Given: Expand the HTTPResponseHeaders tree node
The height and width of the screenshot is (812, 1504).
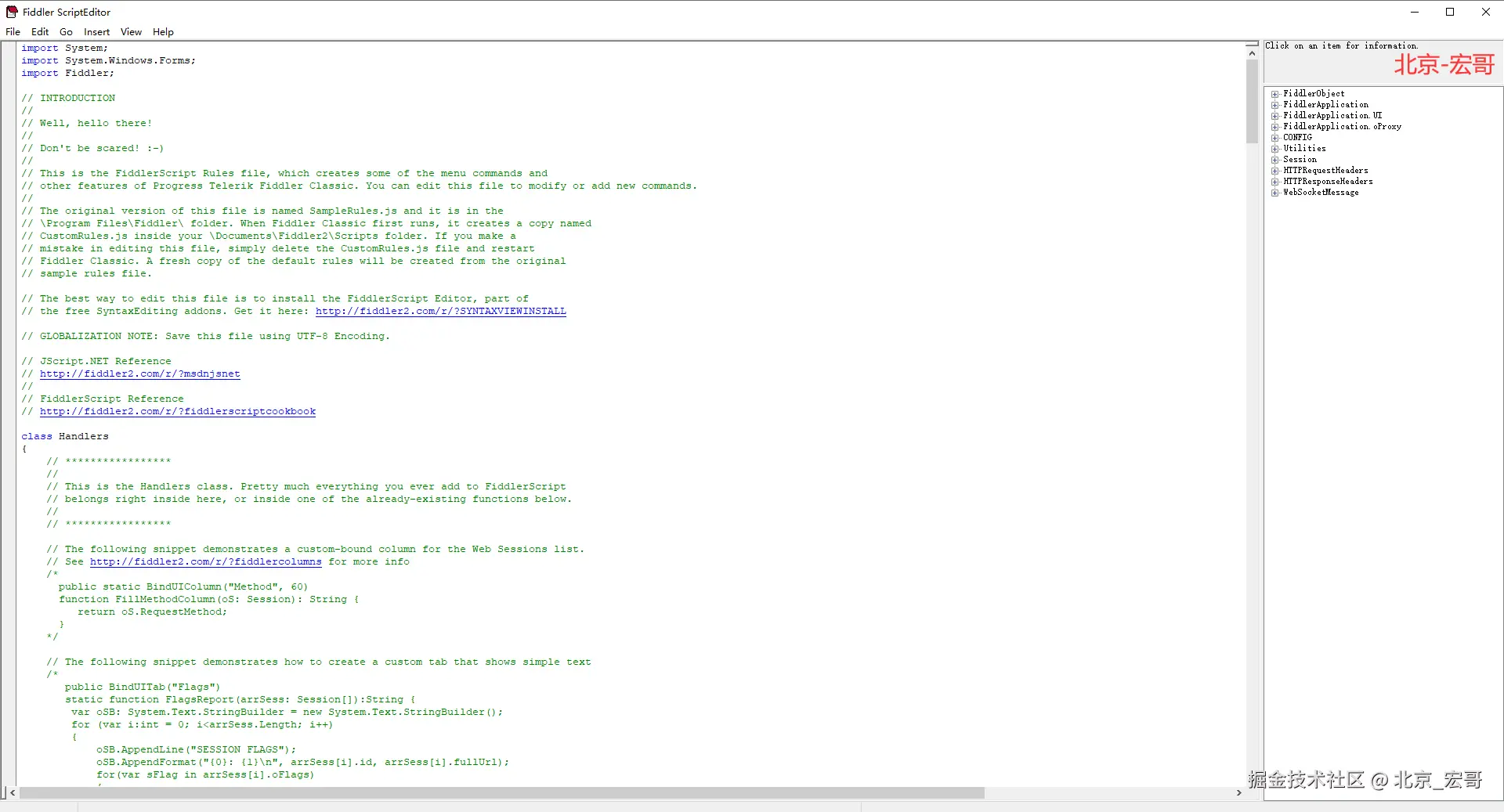Looking at the screenshot, I should 1275,182.
